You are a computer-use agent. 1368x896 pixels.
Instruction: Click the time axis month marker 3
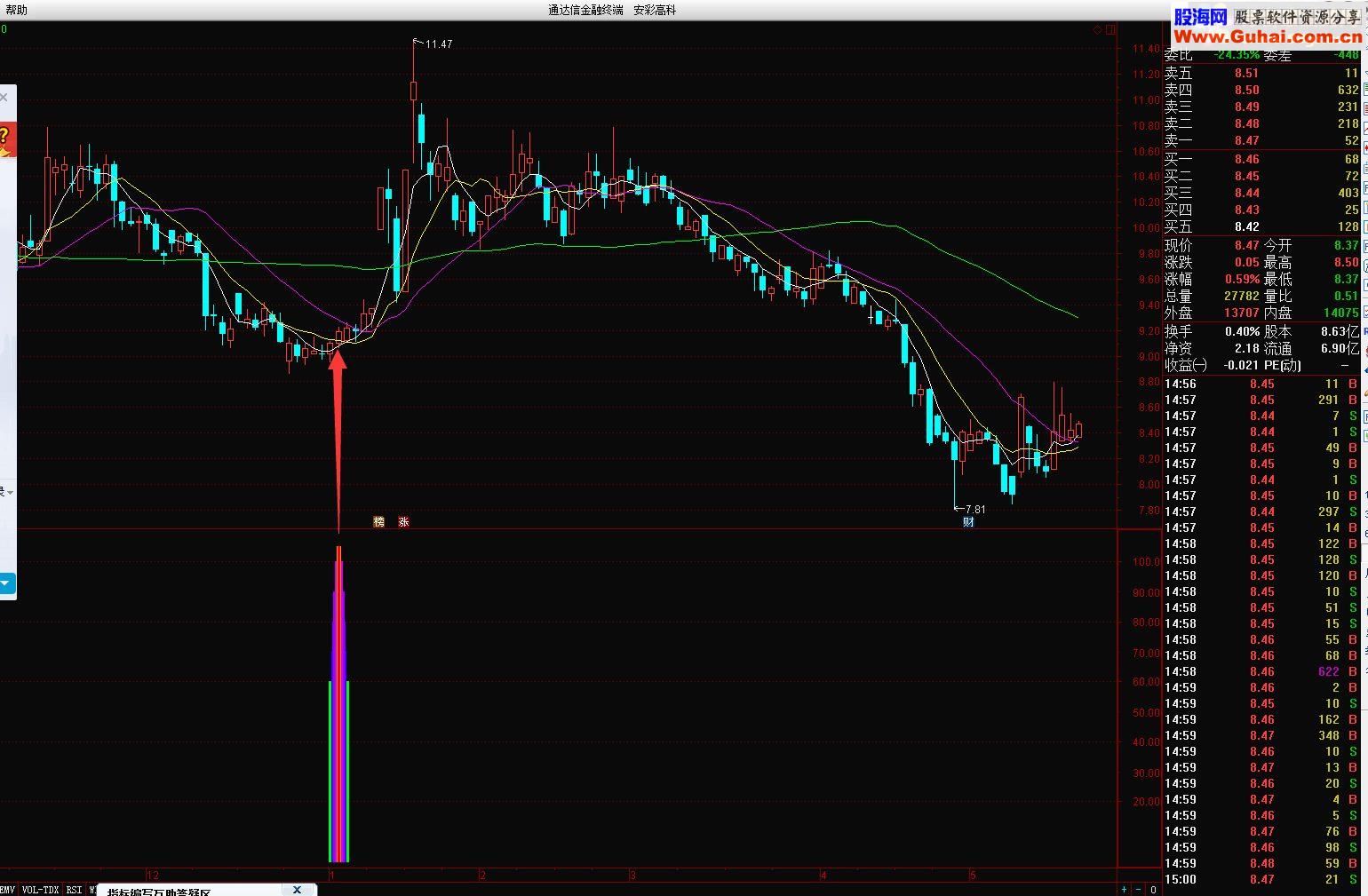click(x=632, y=875)
